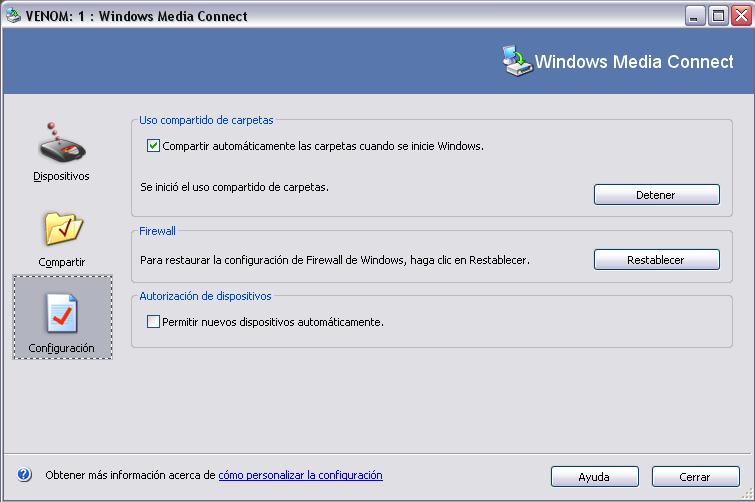Click the Restablecer firewall button
The height and width of the screenshot is (502, 755).
click(x=656, y=259)
